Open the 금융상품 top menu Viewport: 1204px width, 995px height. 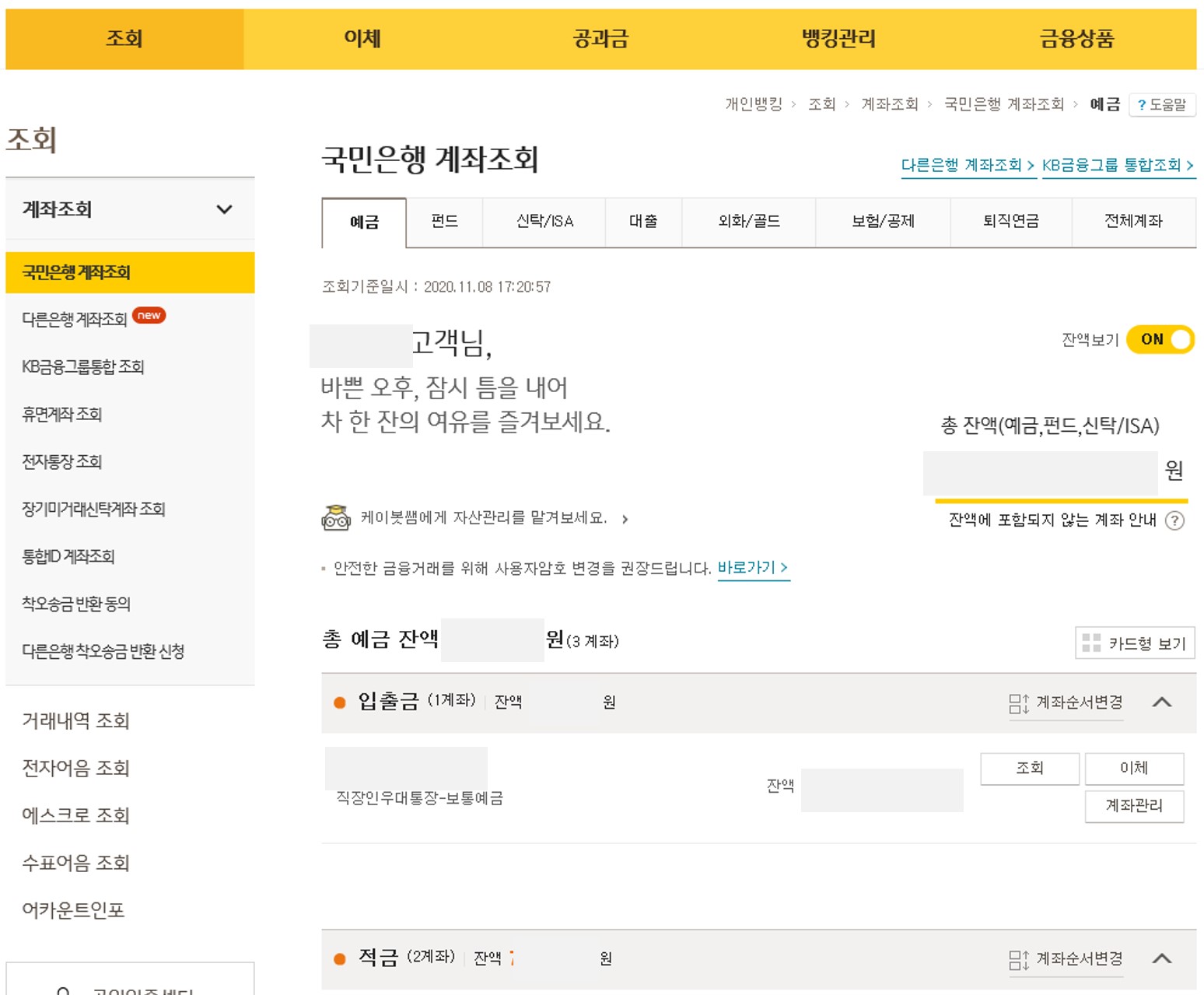point(1077,39)
